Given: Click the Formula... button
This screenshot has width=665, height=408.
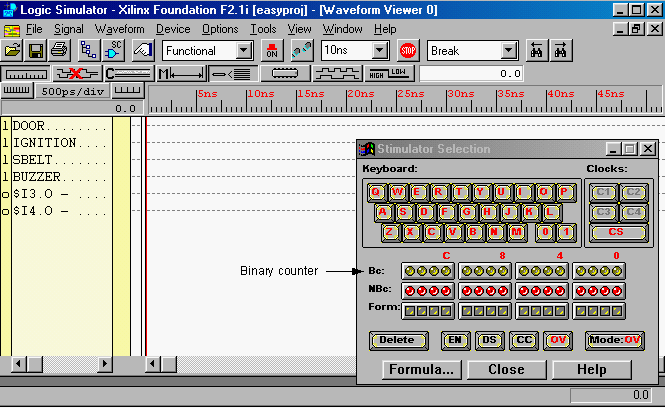Looking at the screenshot, I should click(x=422, y=369).
